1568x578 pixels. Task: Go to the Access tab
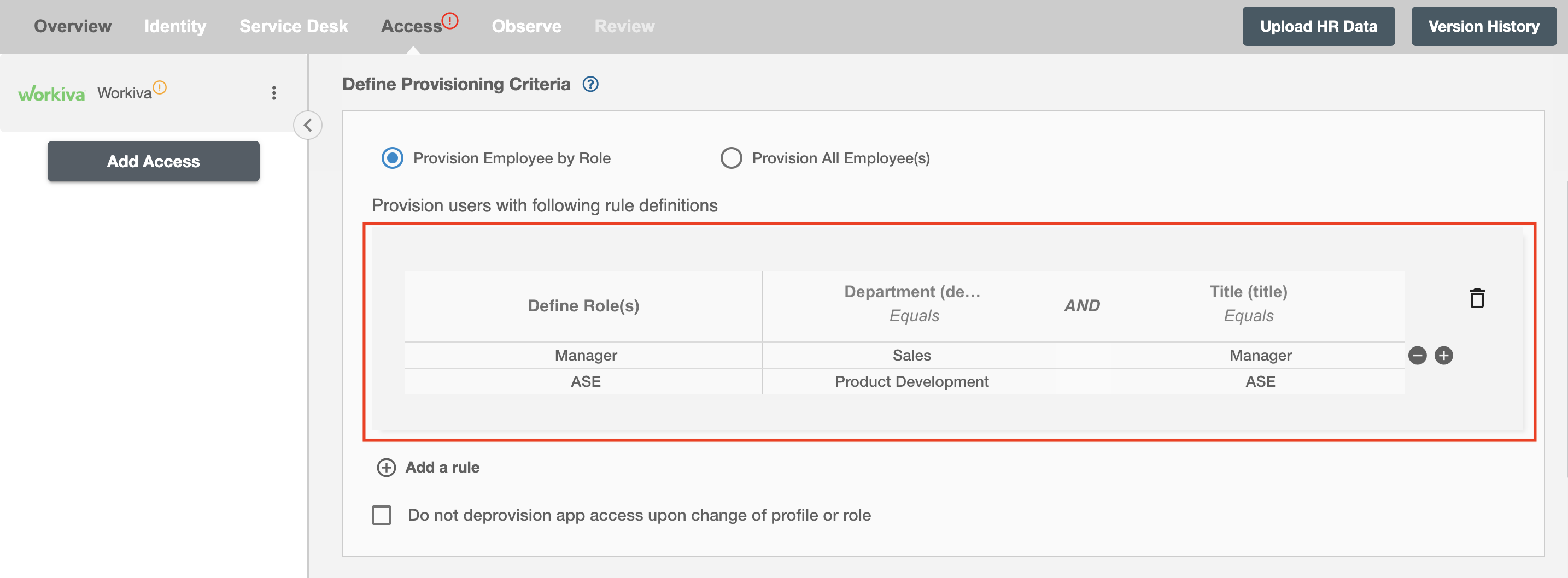(x=412, y=26)
